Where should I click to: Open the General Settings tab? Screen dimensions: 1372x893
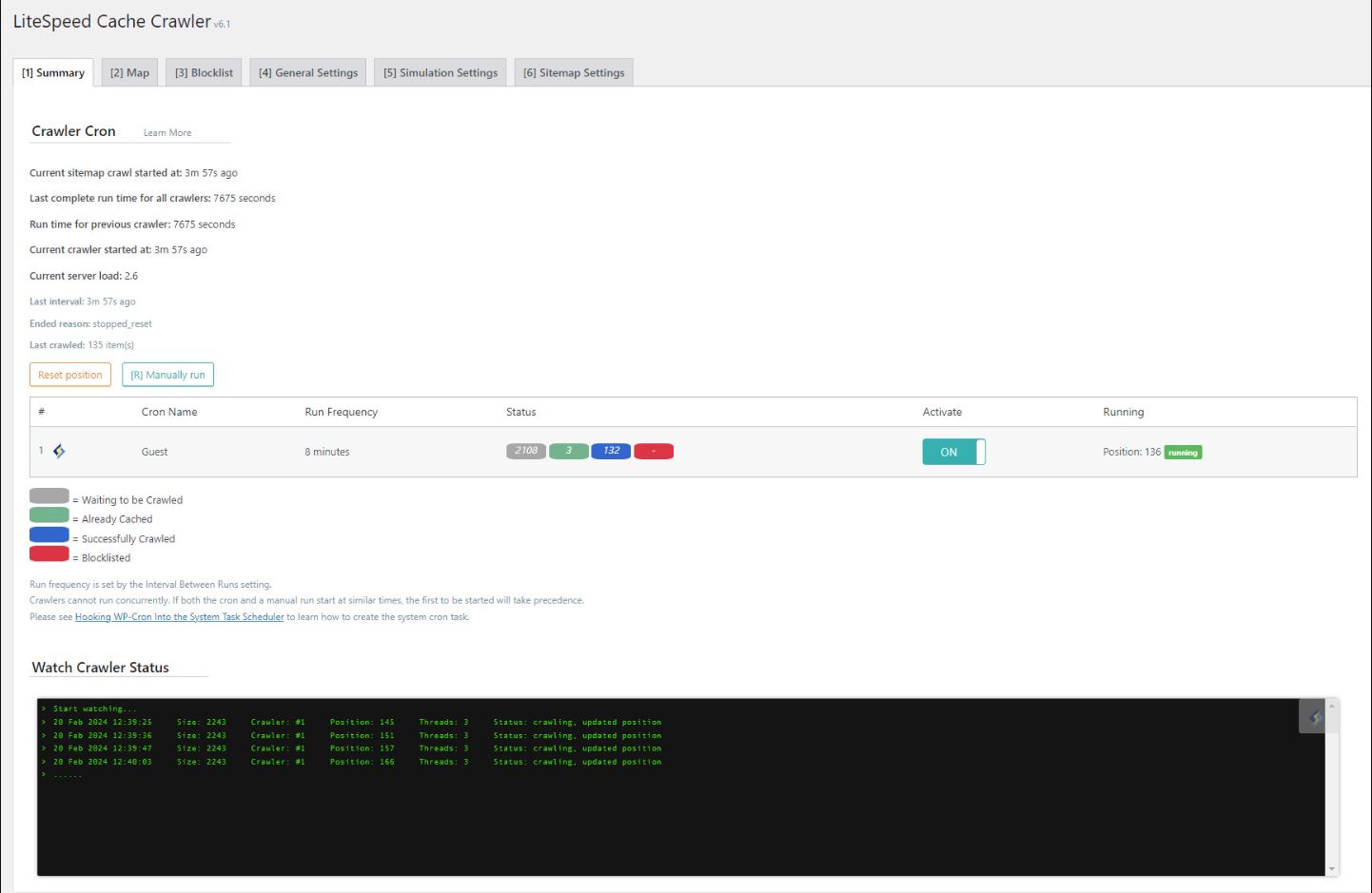click(x=308, y=72)
